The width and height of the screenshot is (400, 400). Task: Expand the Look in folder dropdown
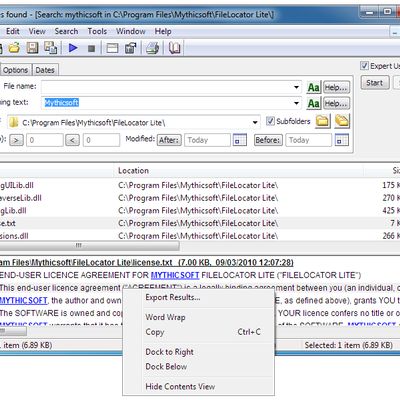click(x=255, y=122)
